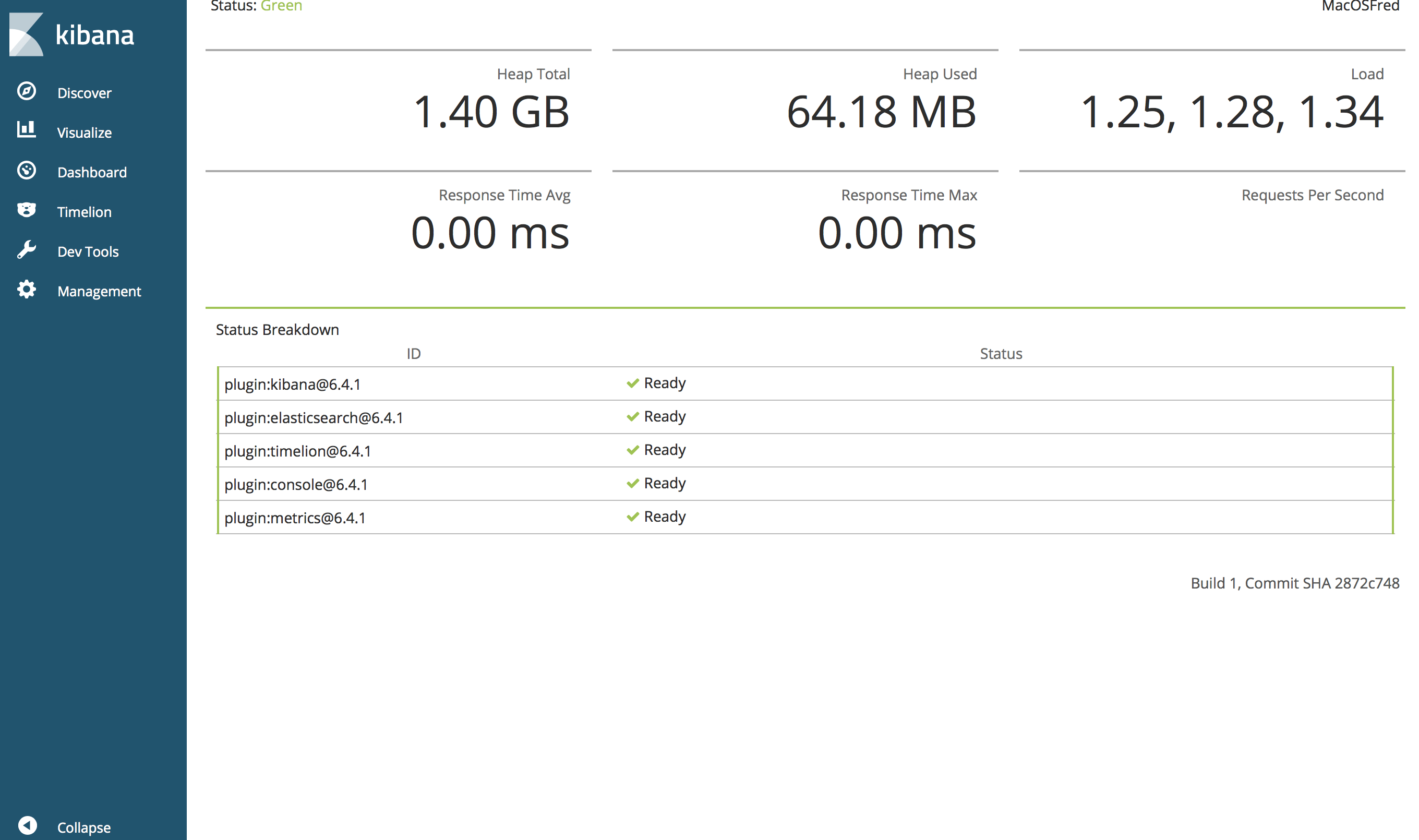This screenshot has height=840, width=1419.
Task: Open the Dev Tools label
Action: 88,251
